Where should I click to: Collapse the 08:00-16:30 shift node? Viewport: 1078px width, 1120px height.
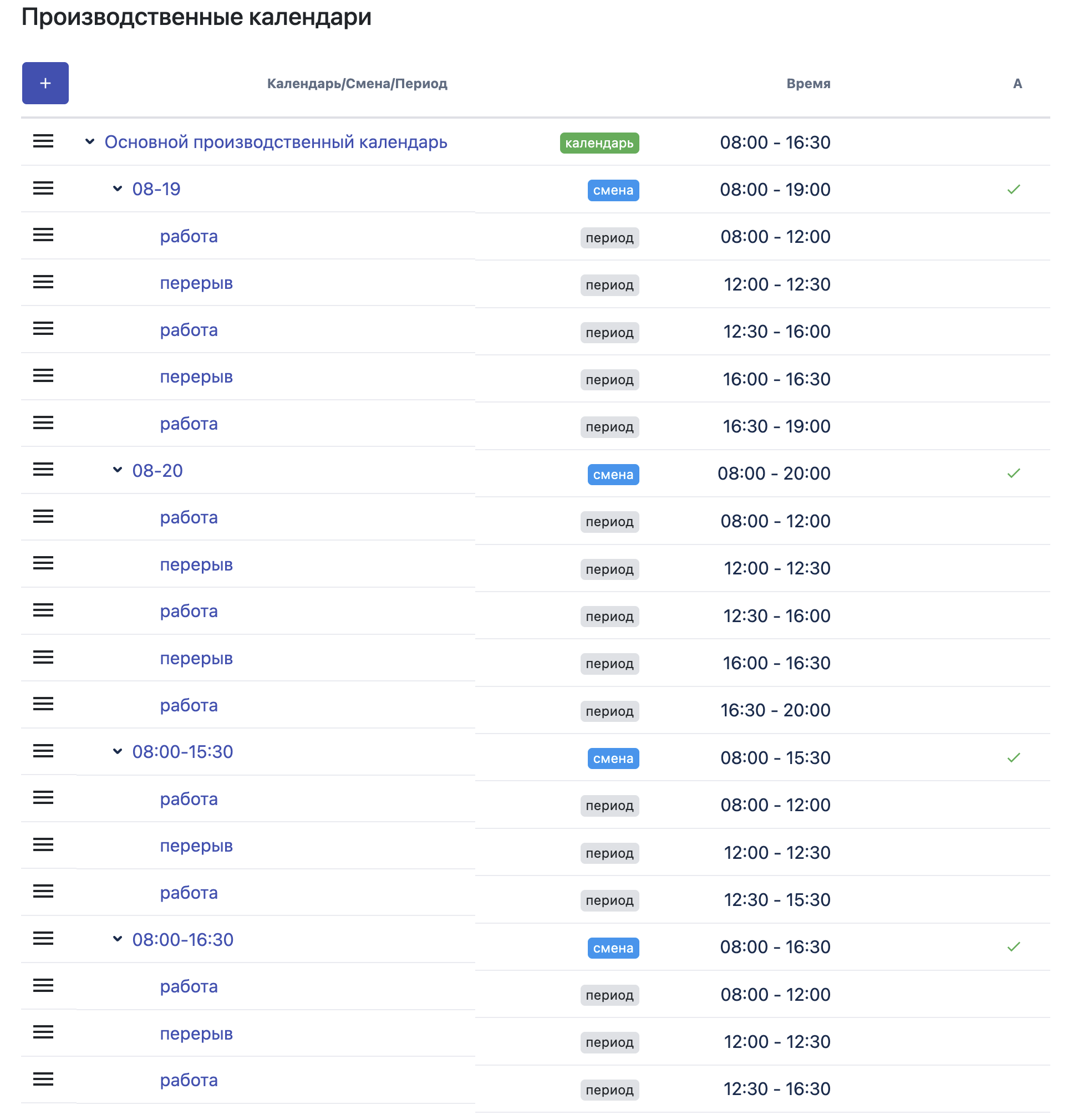[117, 939]
